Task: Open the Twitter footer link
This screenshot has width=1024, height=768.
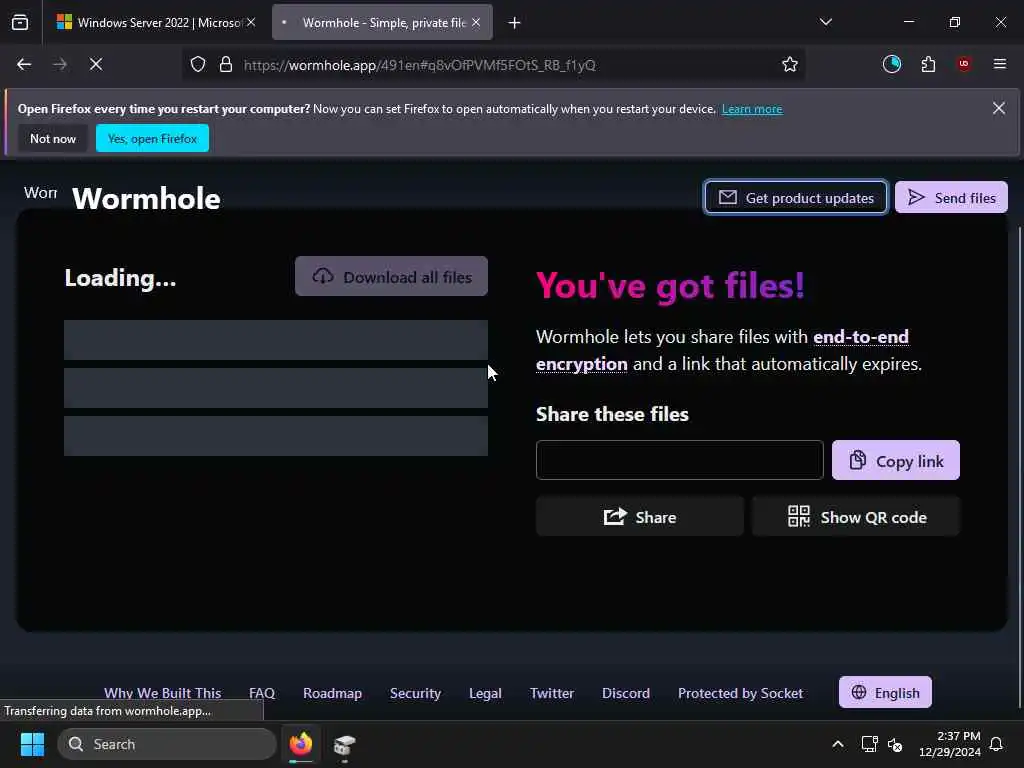Action: coord(552,693)
